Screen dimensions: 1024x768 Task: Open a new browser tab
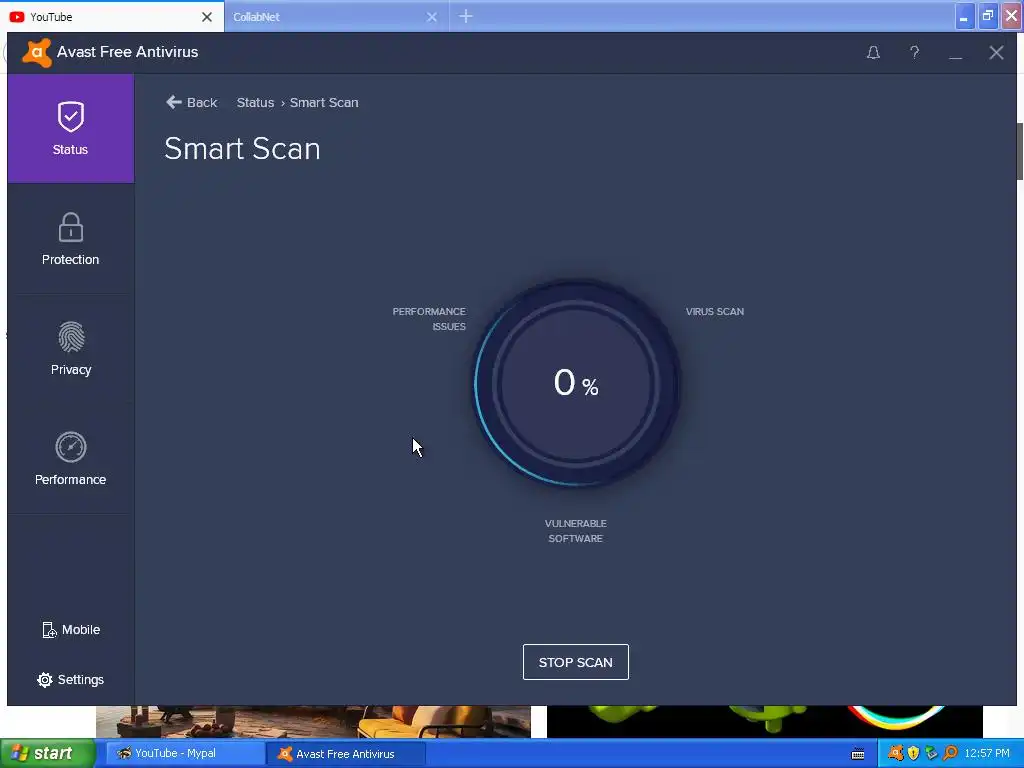[x=466, y=16]
